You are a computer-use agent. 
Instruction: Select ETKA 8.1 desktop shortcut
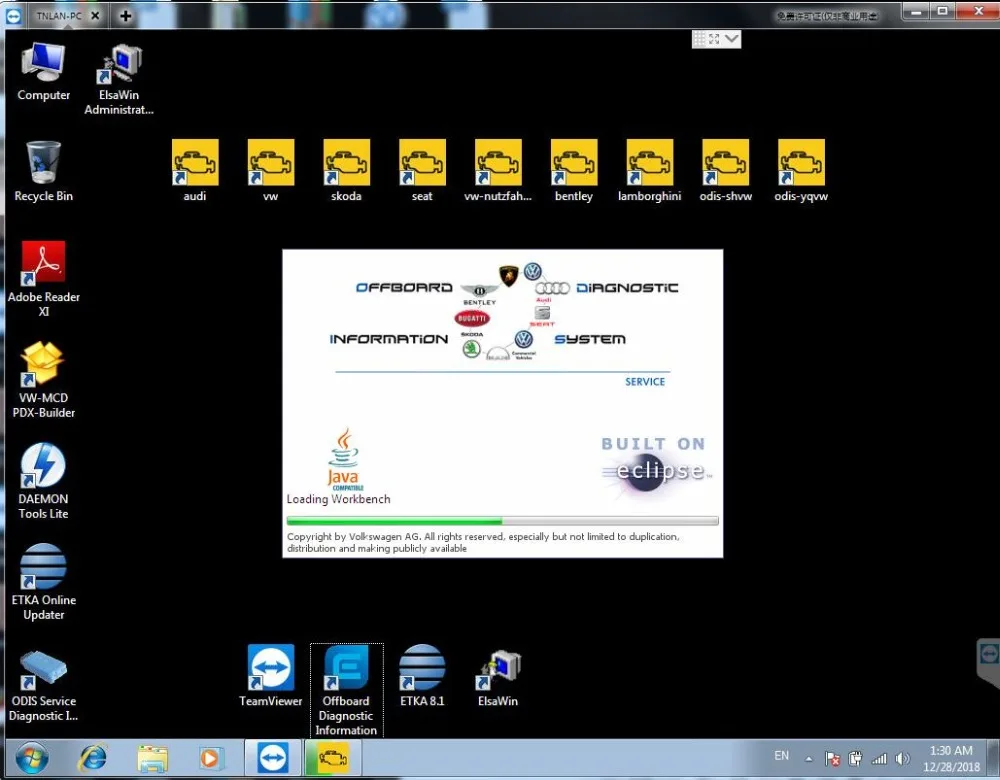(422, 675)
